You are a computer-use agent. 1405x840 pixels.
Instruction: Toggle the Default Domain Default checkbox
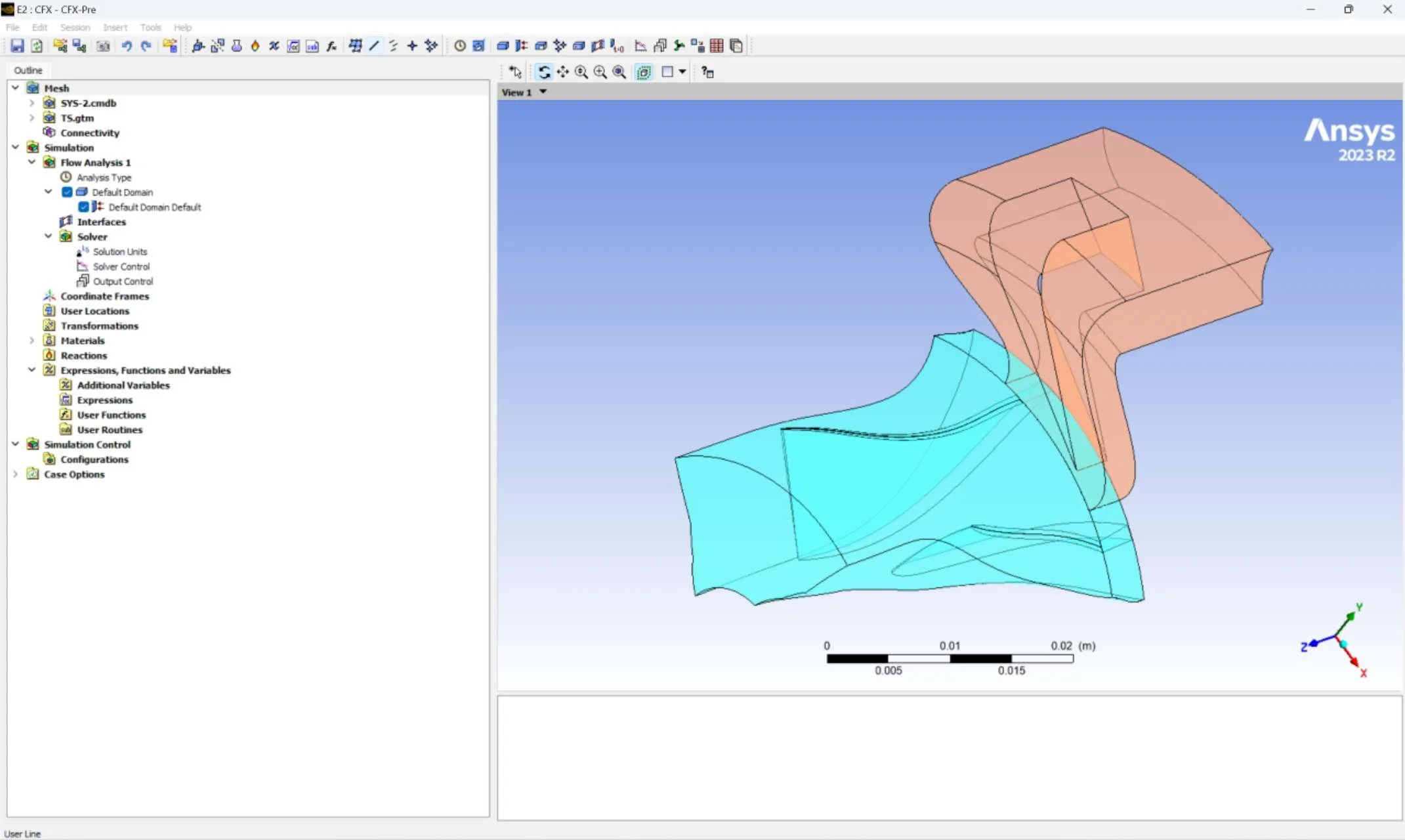pyautogui.click(x=83, y=207)
